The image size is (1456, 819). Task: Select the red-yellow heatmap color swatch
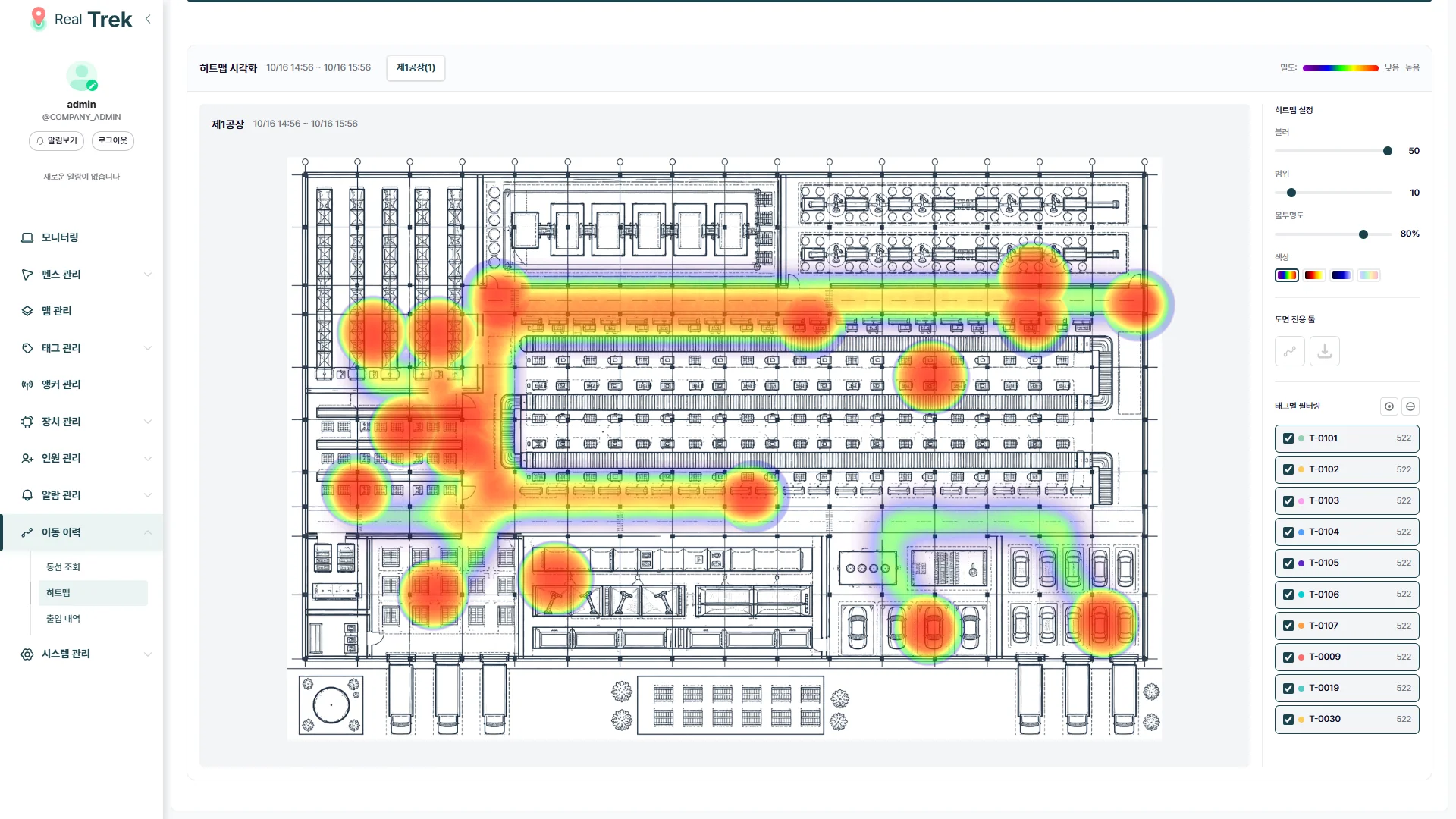tap(1313, 275)
